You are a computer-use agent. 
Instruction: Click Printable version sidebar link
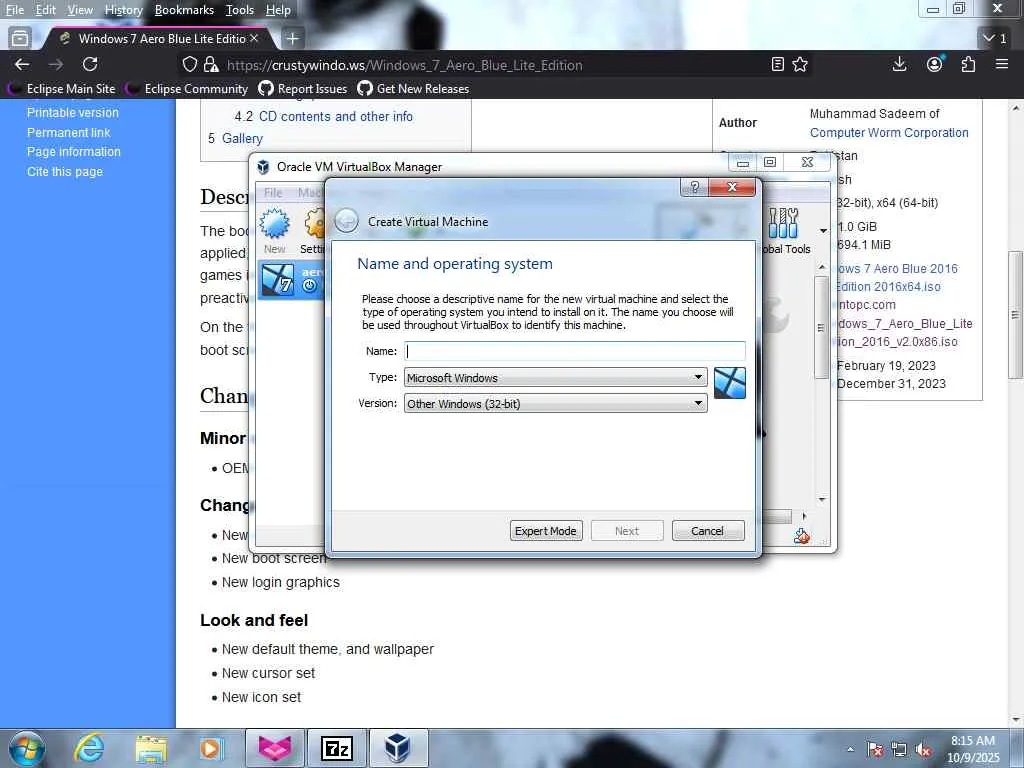[x=72, y=112]
